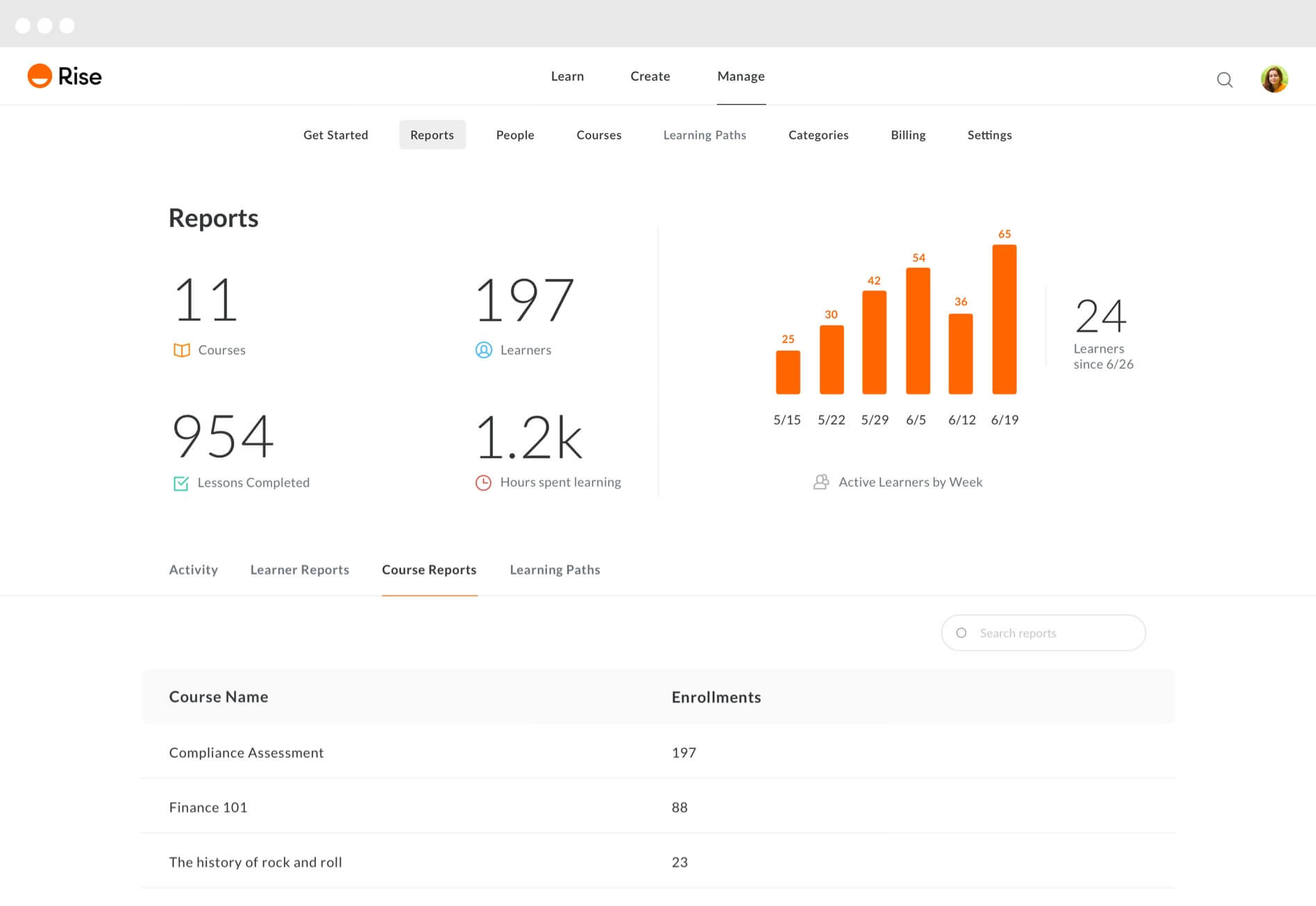Switch to the Activity tab
The width and height of the screenshot is (1316, 906).
[x=194, y=570]
